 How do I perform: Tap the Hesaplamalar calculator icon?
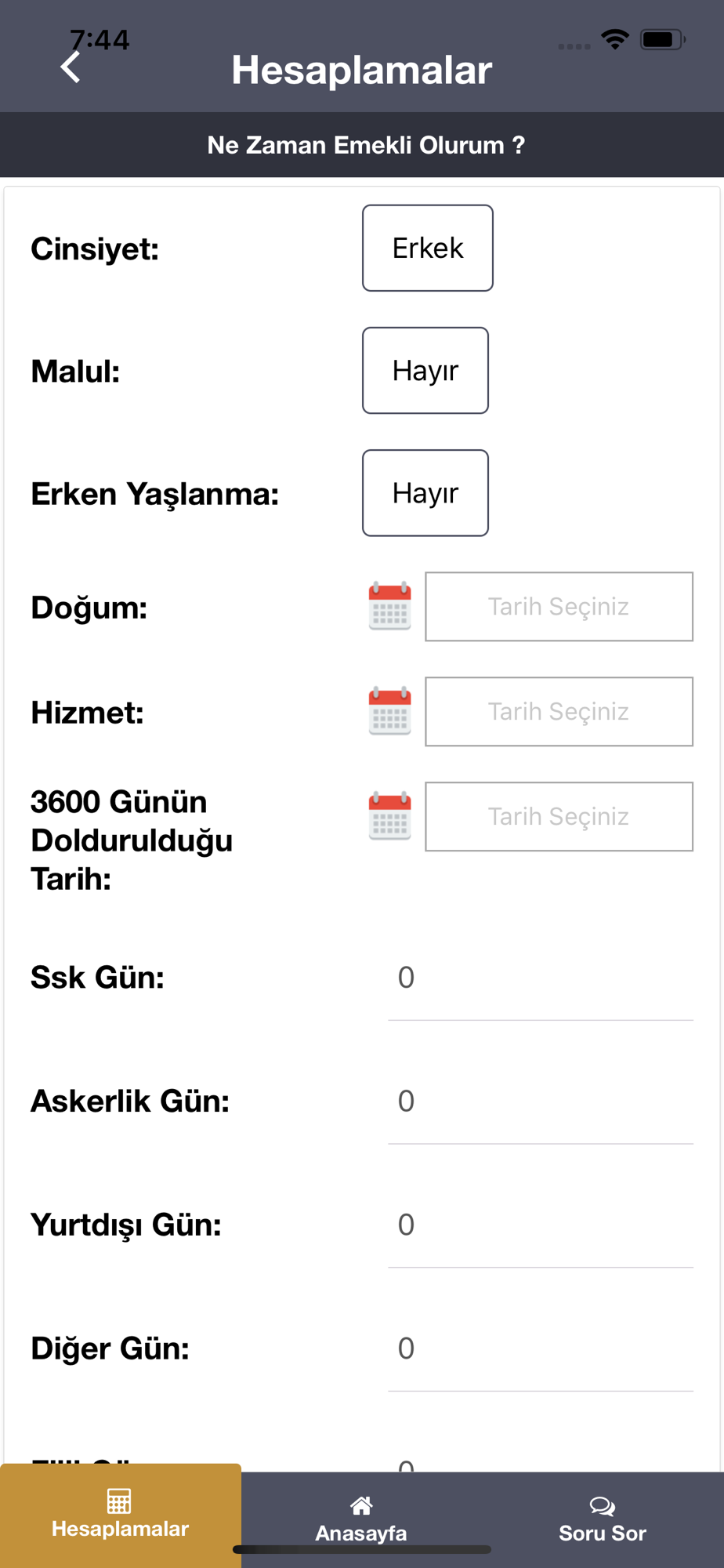(x=119, y=1501)
